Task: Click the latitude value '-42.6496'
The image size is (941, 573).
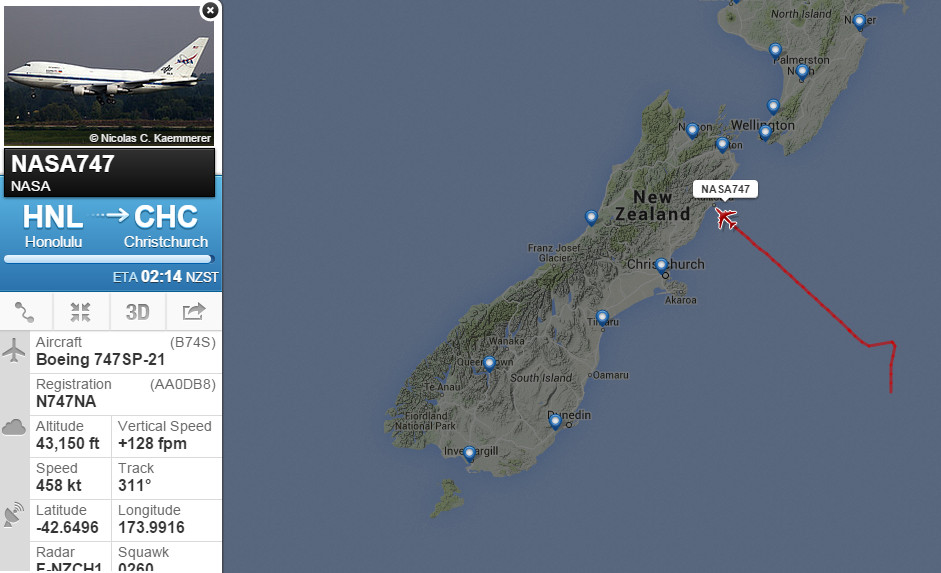Action: tap(67, 527)
